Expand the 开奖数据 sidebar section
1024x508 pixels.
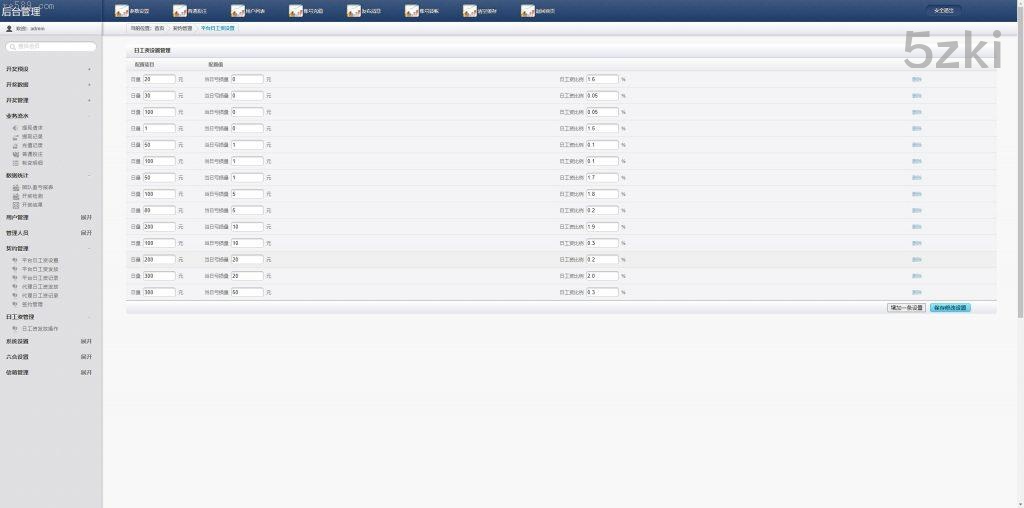point(89,84)
